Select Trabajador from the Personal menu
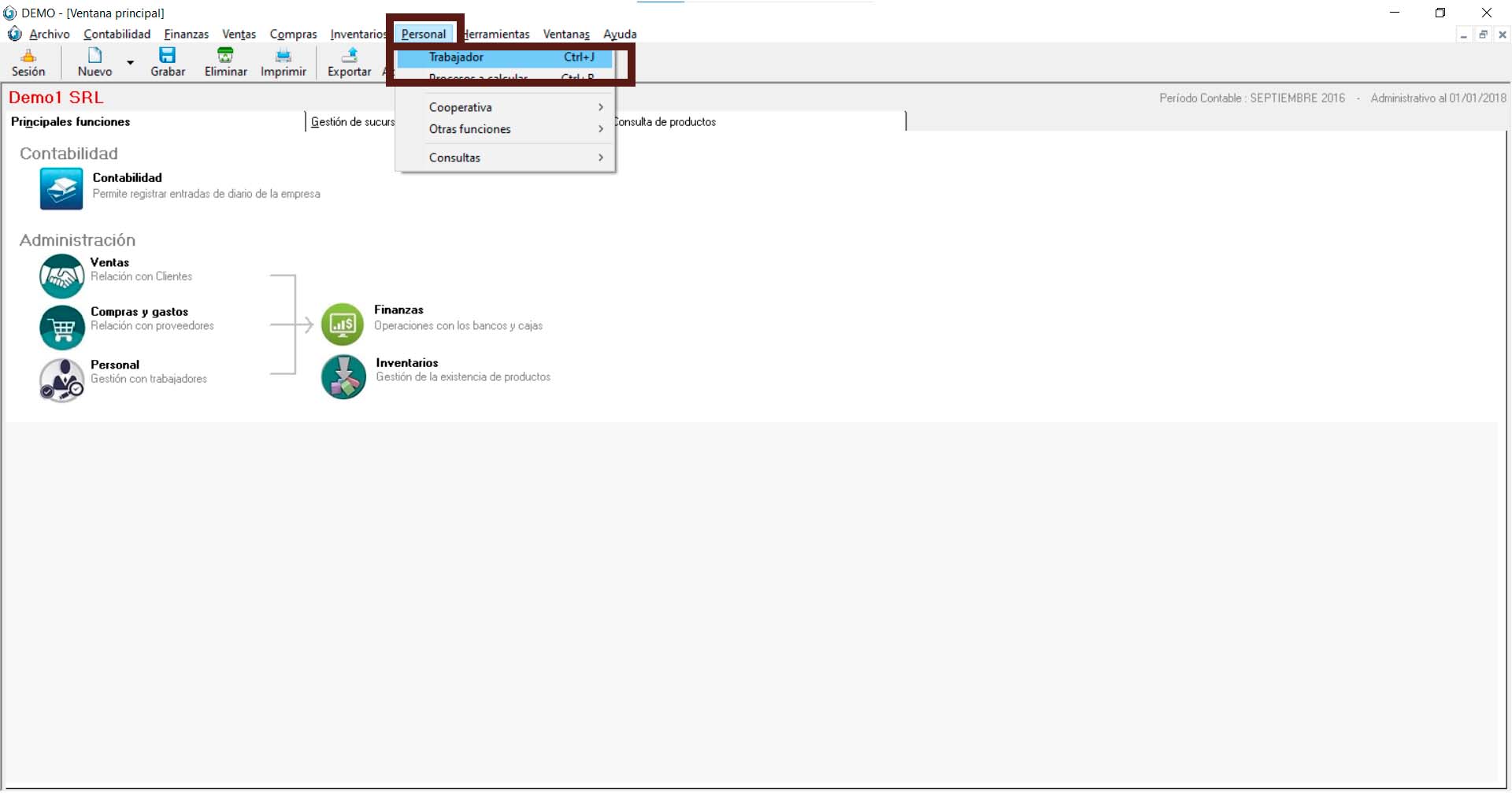The image size is (1512, 793). 504,57
